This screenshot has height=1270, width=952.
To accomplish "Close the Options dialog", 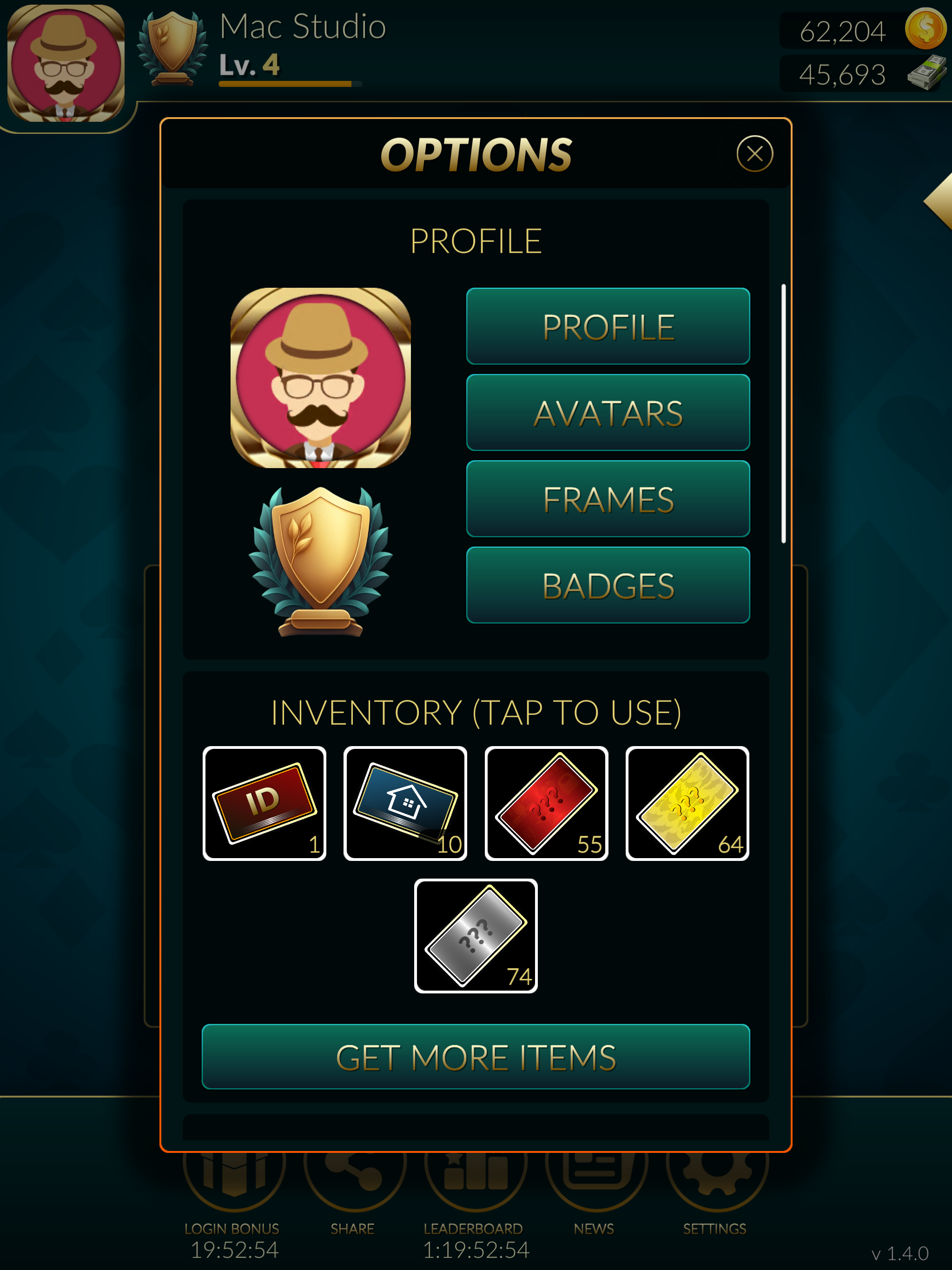I will coord(754,154).
